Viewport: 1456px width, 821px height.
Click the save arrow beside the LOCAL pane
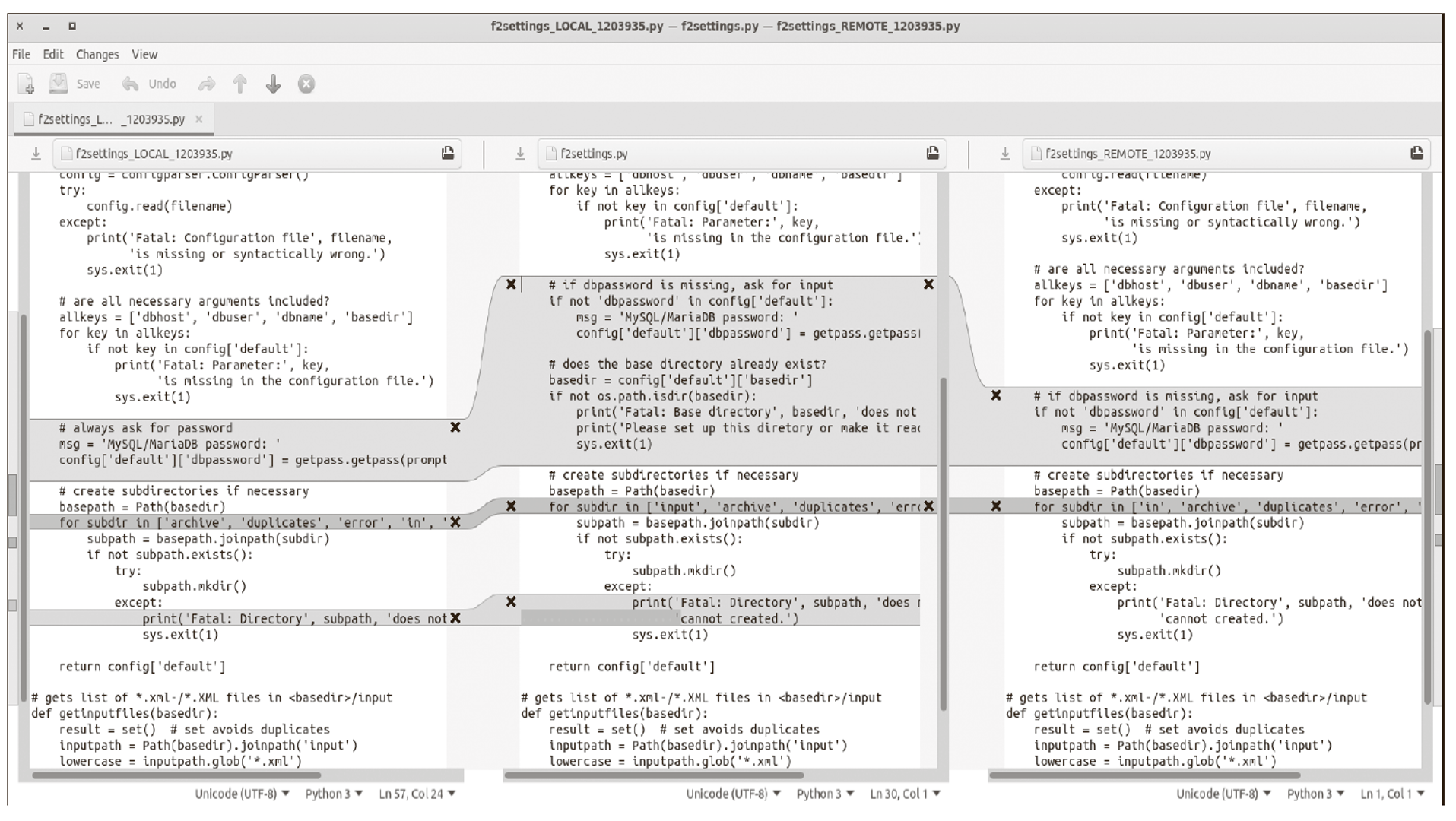35,153
